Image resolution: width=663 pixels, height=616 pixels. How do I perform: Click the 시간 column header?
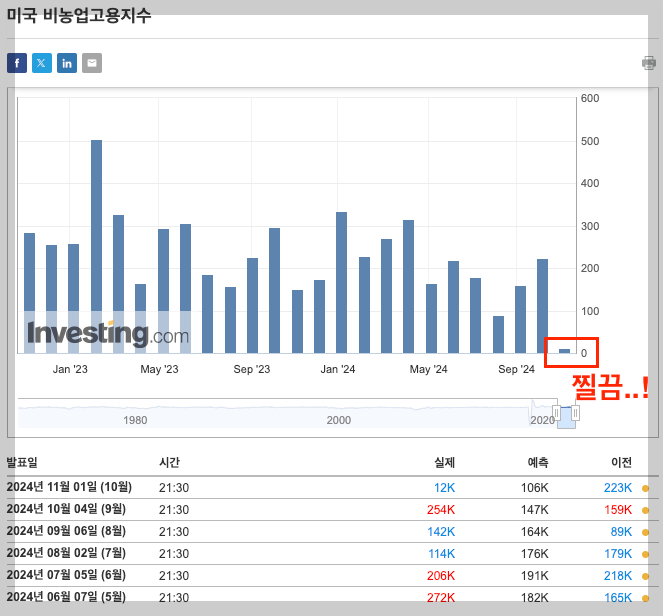[170, 462]
